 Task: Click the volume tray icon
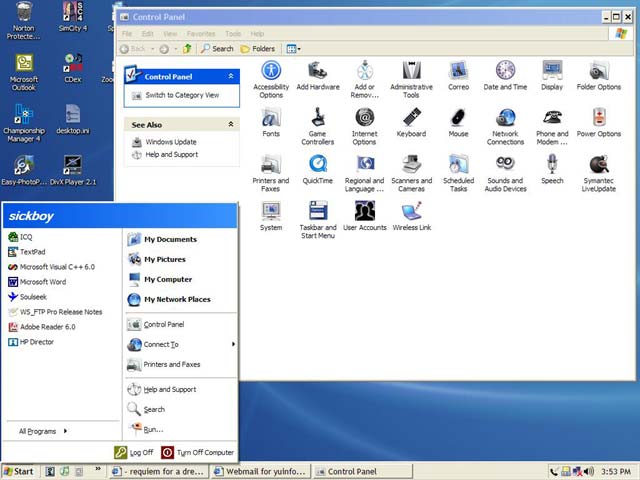click(x=588, y=472)
